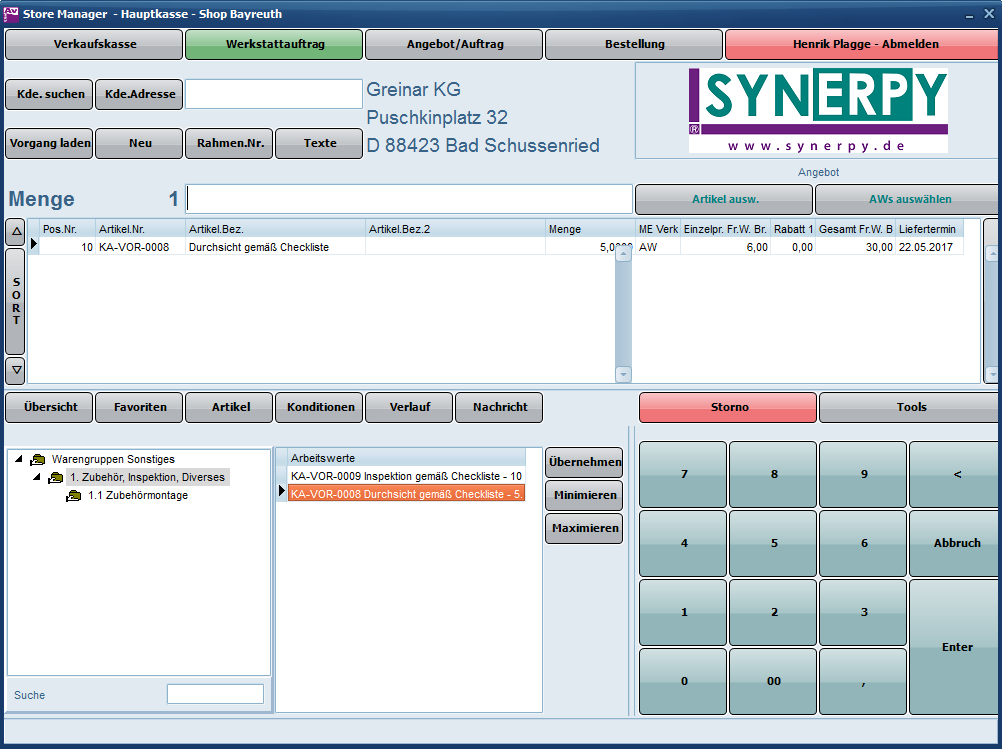Click the Suche input field
Screen dimensions: 1002x749
(215, 694)
